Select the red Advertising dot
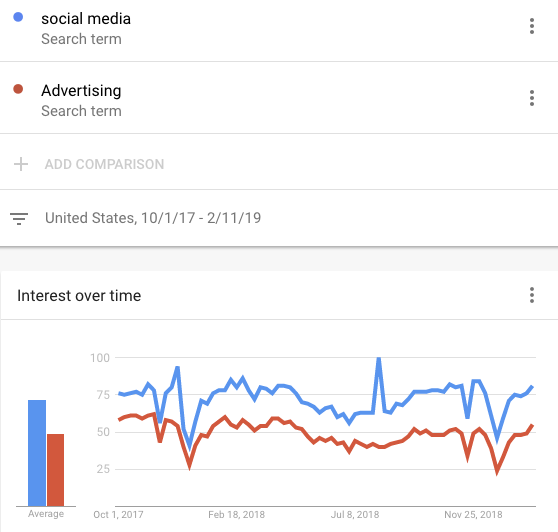The height and width of the screenshot is (532, 558). pyautogui.click(x=18, y=89)
